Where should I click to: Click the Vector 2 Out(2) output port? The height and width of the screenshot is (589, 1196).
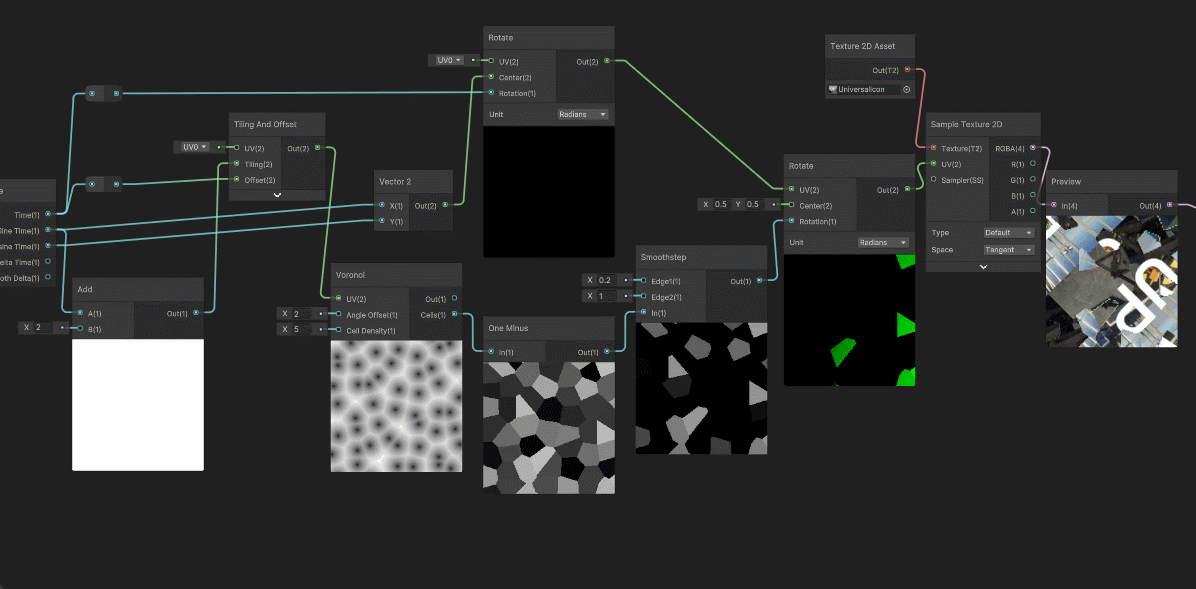click(446, 206)
